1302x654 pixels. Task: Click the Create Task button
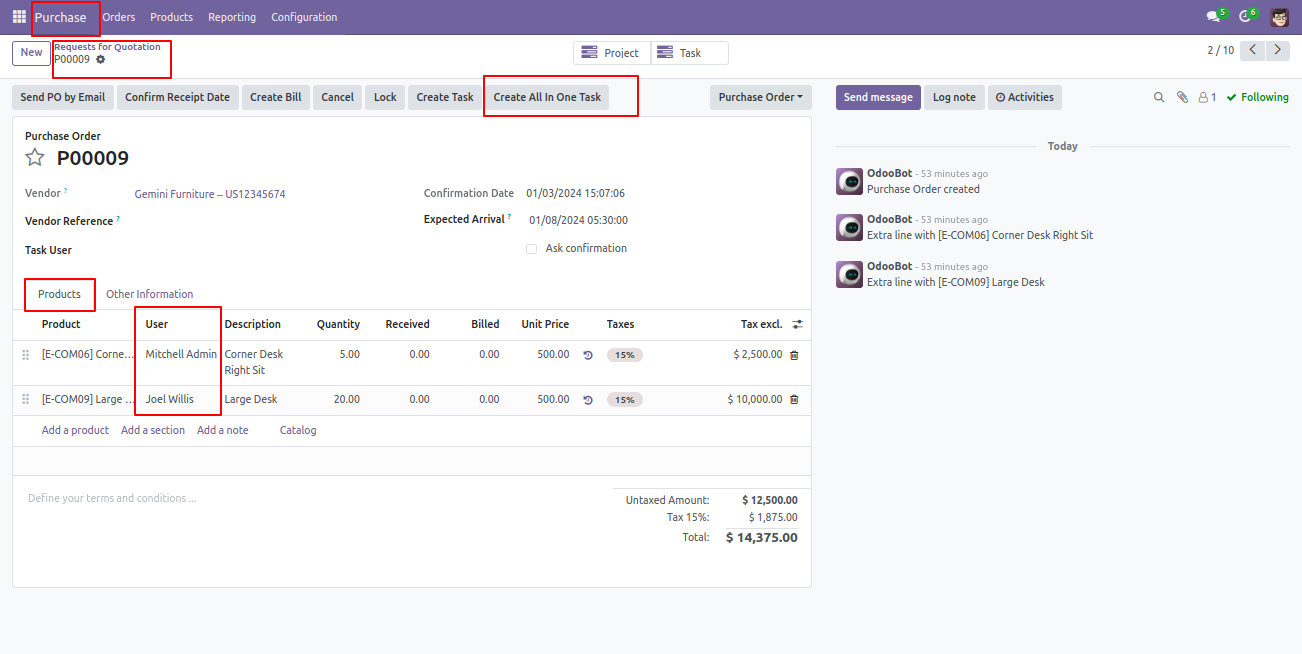pyautogui.click(x=445, y=97)
